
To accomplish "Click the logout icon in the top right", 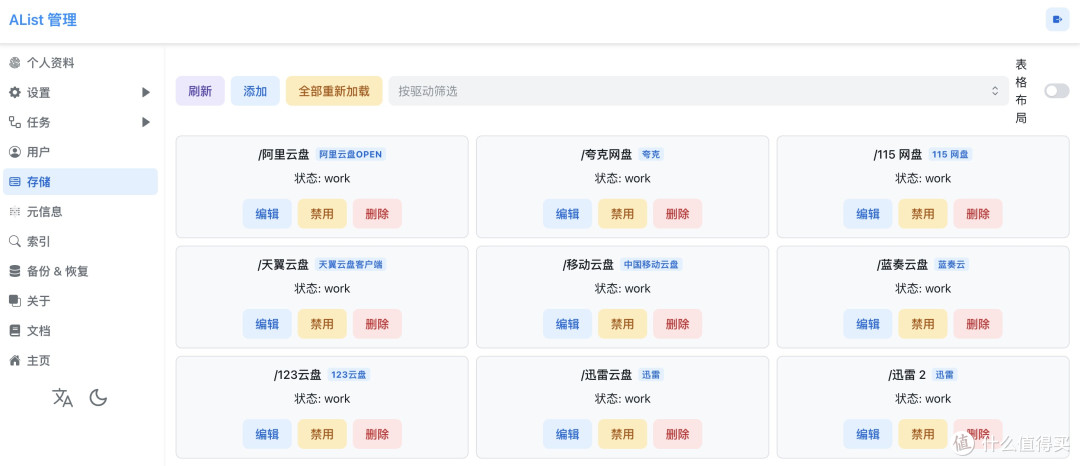I will (1057, 19).
